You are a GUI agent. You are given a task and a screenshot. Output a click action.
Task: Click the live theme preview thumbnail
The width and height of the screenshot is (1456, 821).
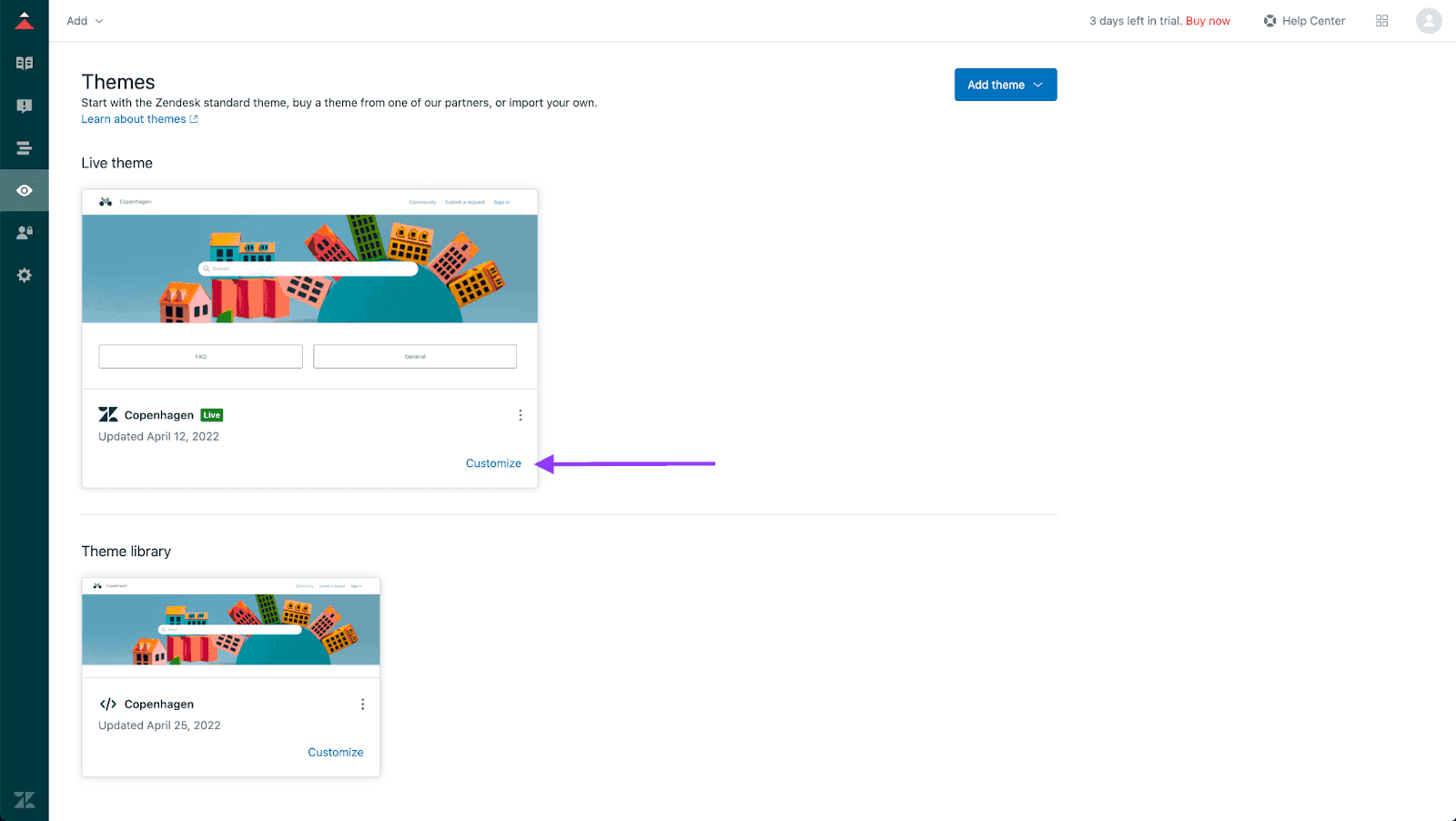(x=309, y=289)
